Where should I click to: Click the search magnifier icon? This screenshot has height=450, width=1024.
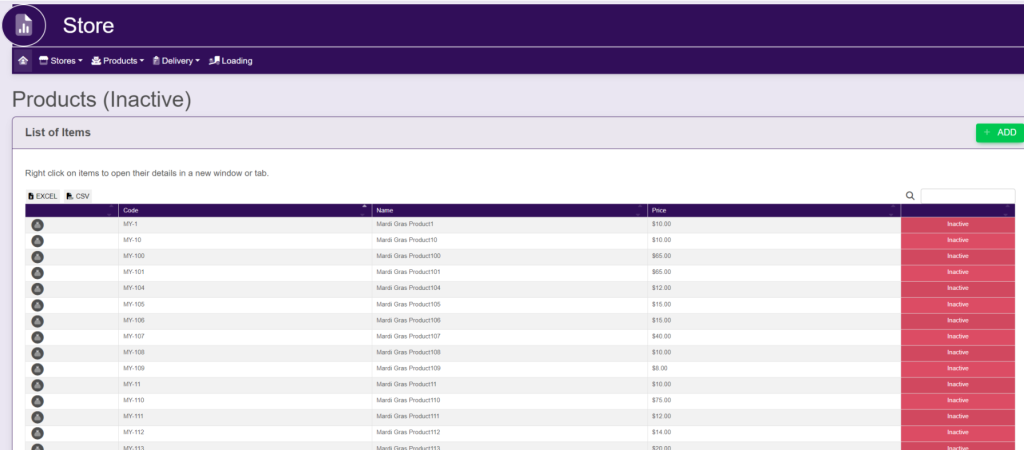[910, 196]
